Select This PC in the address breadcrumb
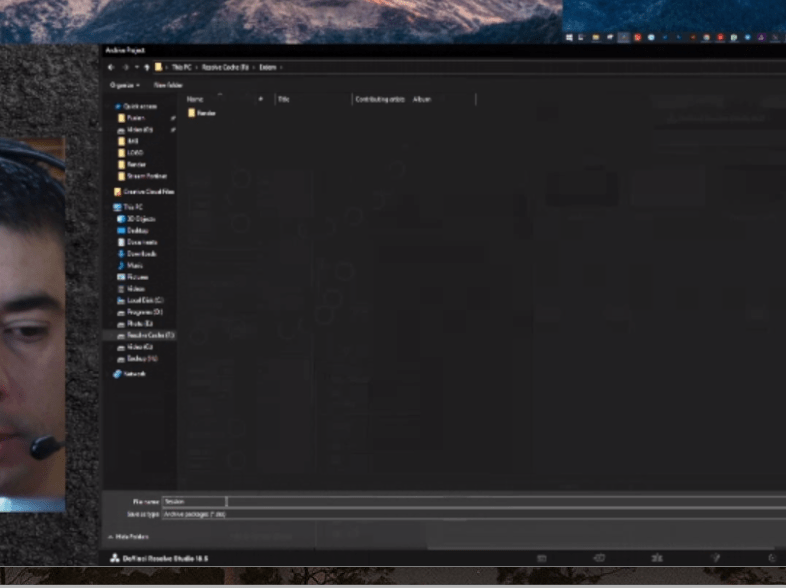 pos(181,67)
